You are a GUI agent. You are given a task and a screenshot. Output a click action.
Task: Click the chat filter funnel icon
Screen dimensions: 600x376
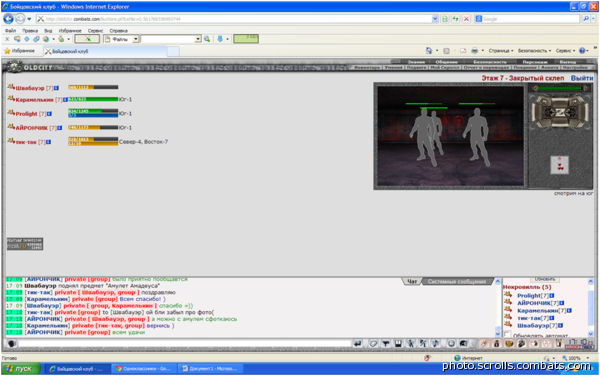click(x=386, y=343)
